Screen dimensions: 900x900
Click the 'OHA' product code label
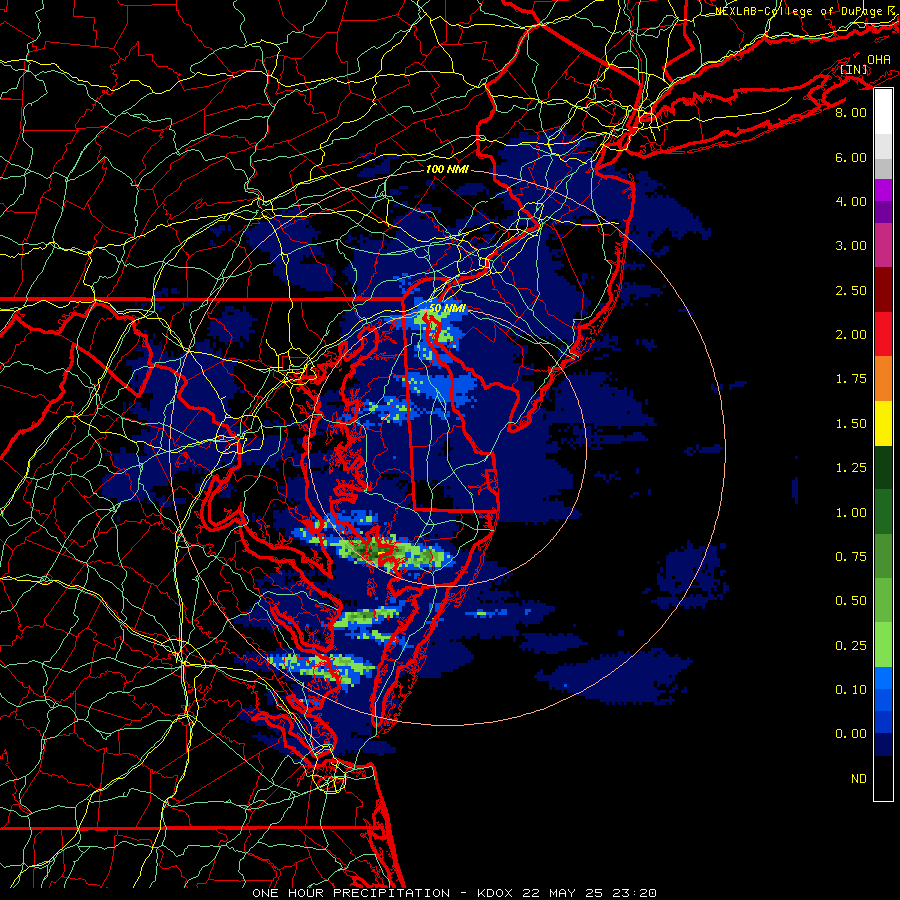pos(879,60)
